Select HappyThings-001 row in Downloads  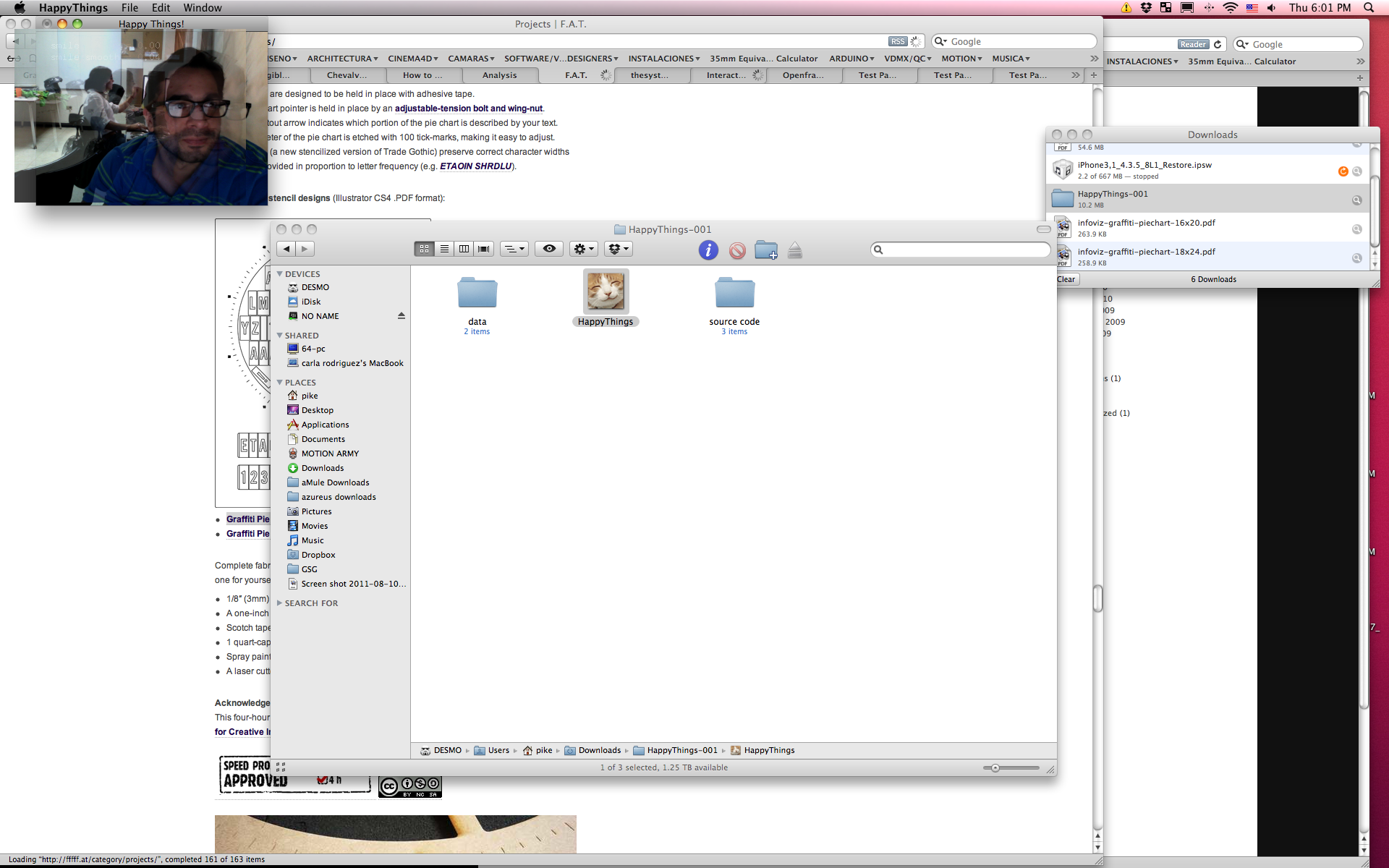click(1208, 199)
